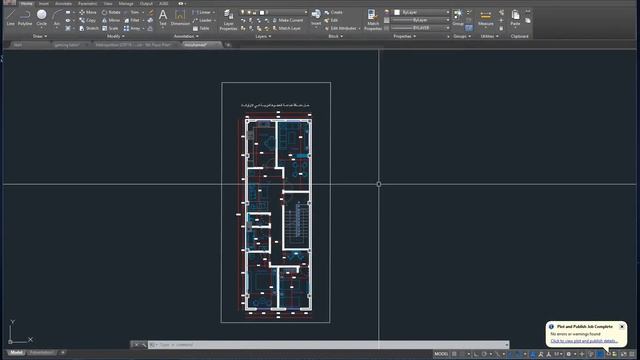Toggle MODEL space in status bar
The image size is (640, 360).
[x=441, y=354]
